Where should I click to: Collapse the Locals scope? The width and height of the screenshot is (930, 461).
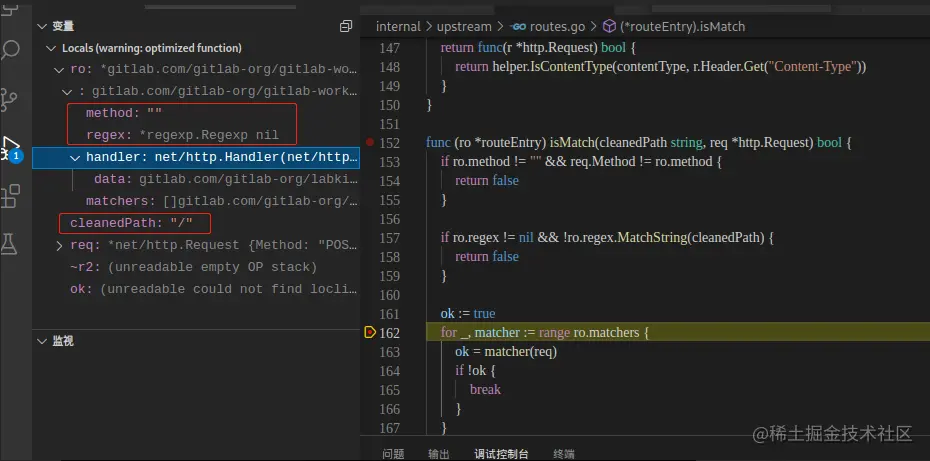51,48
